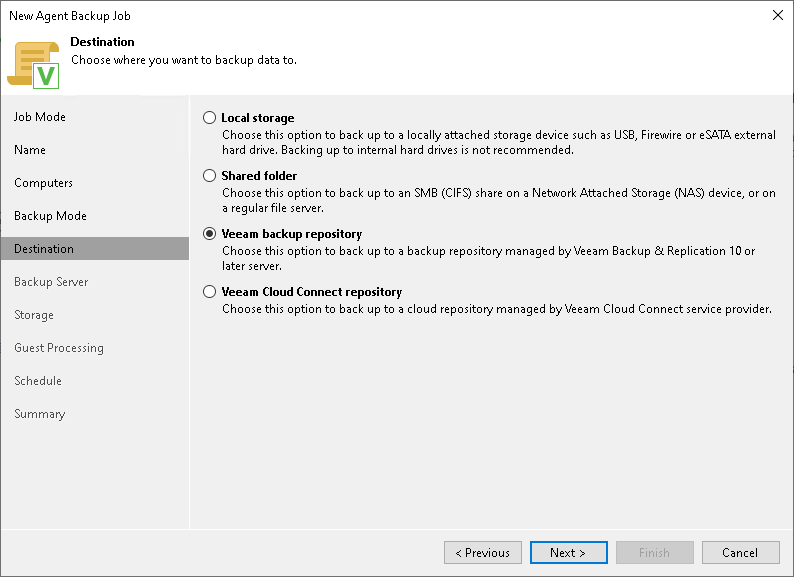Close the New Agent Backup Job dialog
Viewport: 794px width, 577px height.
pos(778,15)
